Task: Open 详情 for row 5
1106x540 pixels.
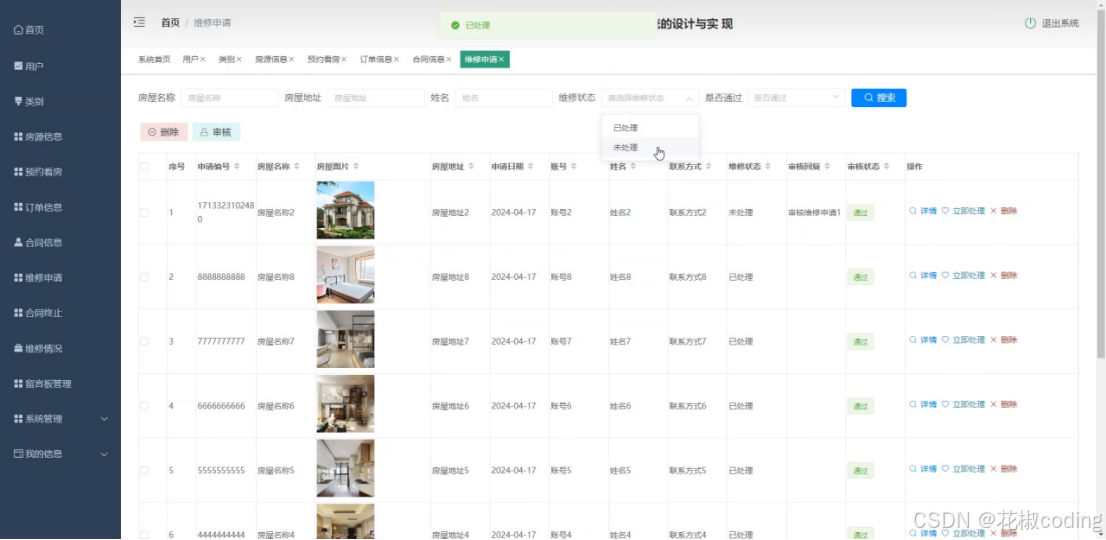Action: pos(923,469)
